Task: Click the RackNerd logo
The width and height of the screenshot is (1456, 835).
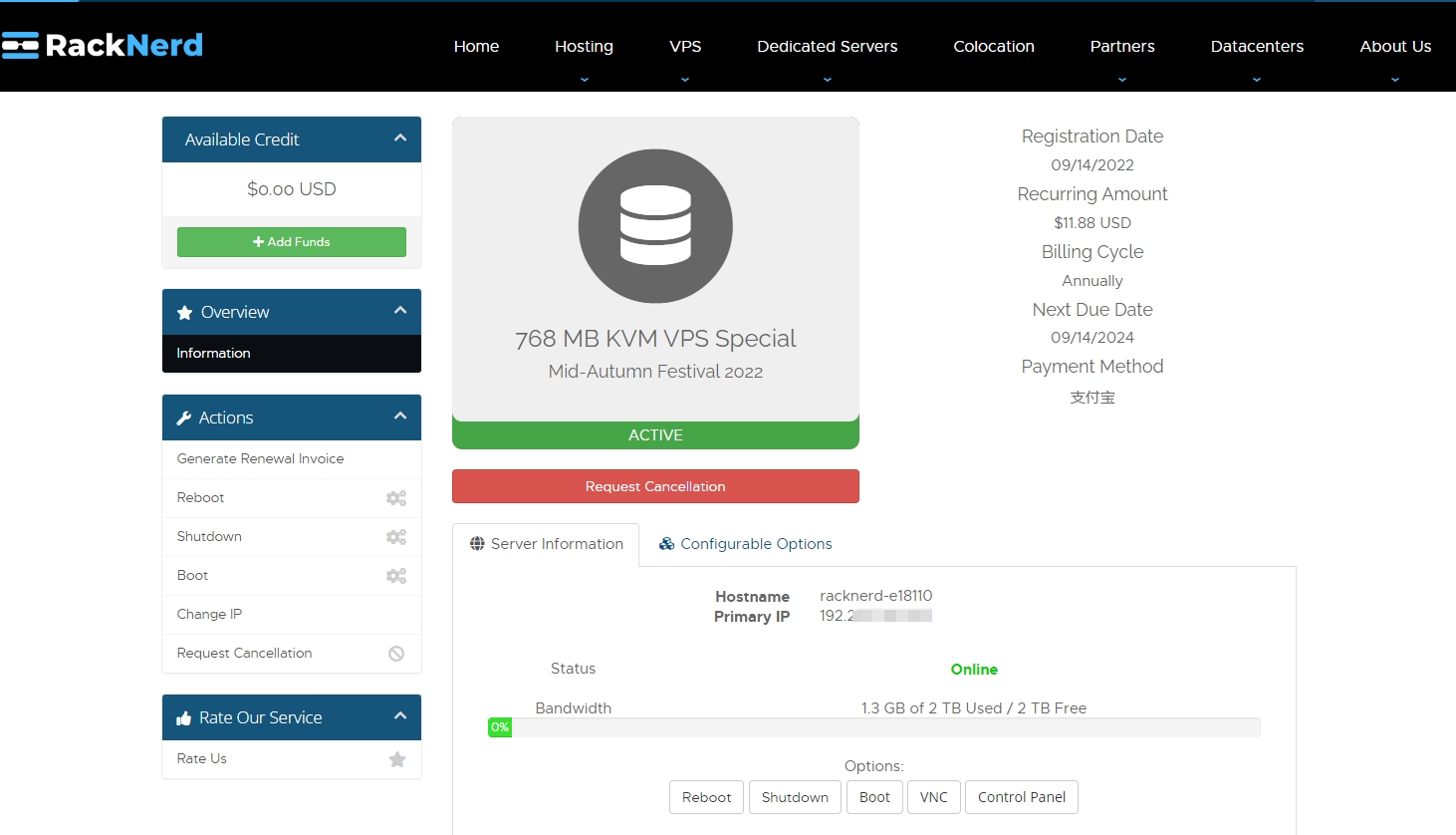Action: (103, 45)
